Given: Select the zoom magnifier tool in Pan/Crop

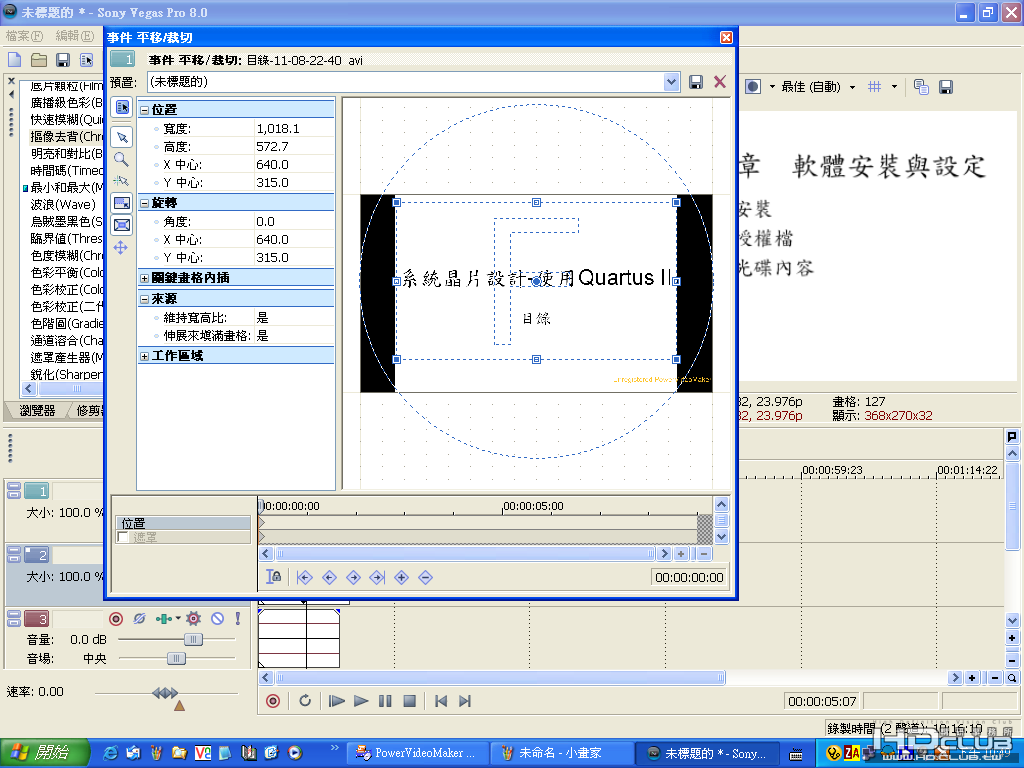Looking at the screenshot, I should click(x=121, y=159).
